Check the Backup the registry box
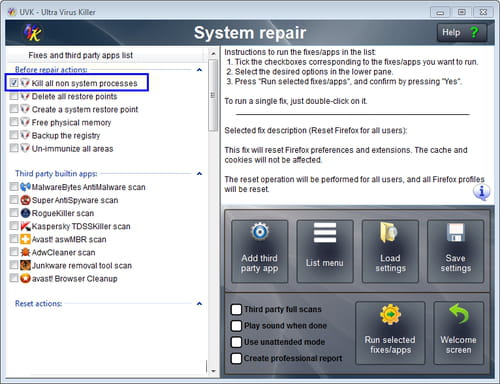The image size is (500, 384). pyautogui.click(x=14, y=135)
